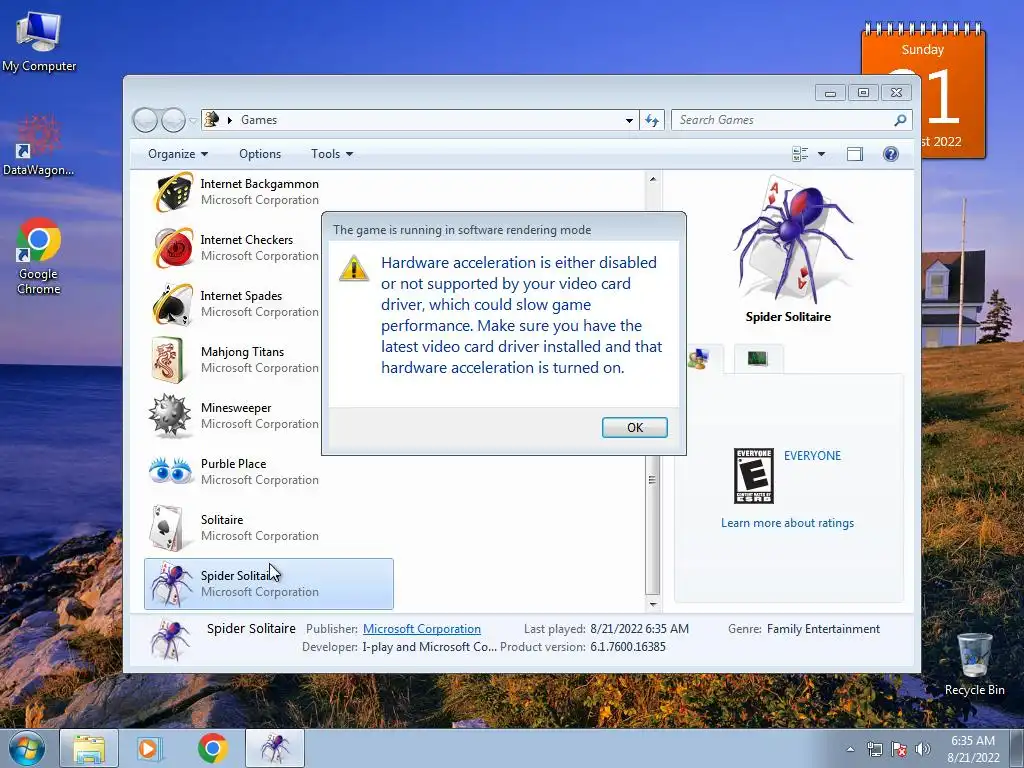Toggle the preview pane button
The width and height of the screenshot is (1024, 768).
coord(855,154)
